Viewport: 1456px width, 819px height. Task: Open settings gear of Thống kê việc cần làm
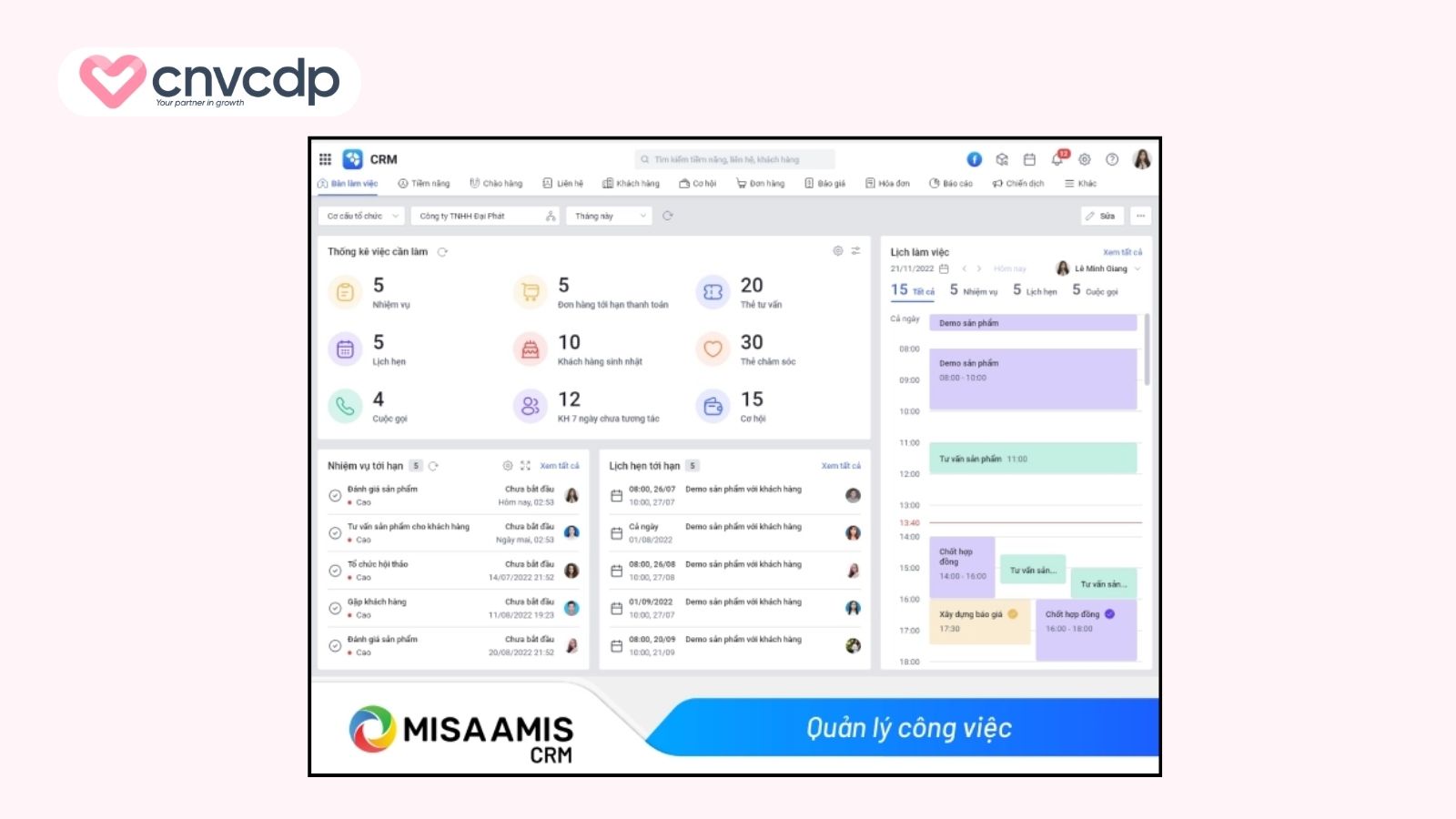pos(838,251)
